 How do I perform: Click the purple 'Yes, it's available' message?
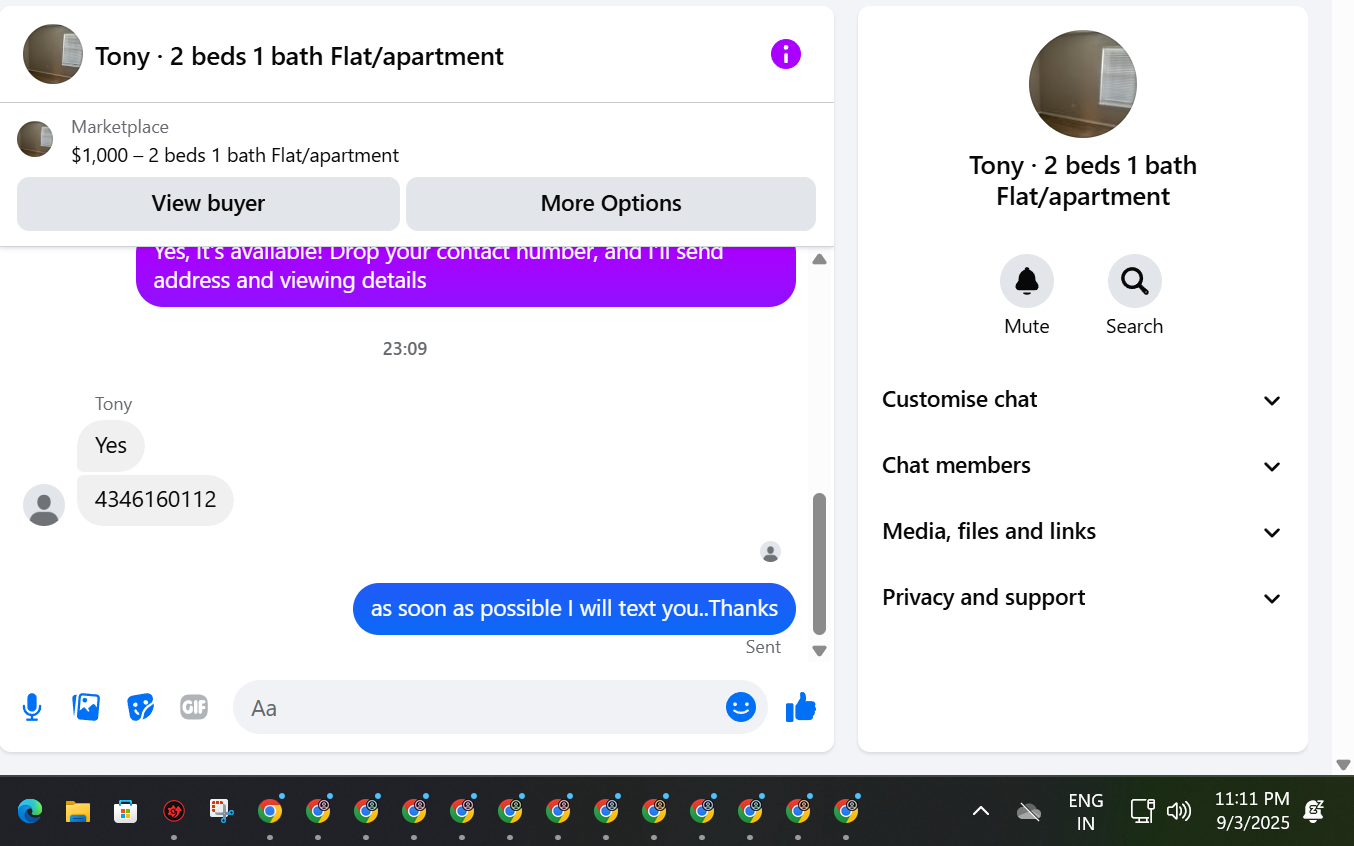[466, 275]
